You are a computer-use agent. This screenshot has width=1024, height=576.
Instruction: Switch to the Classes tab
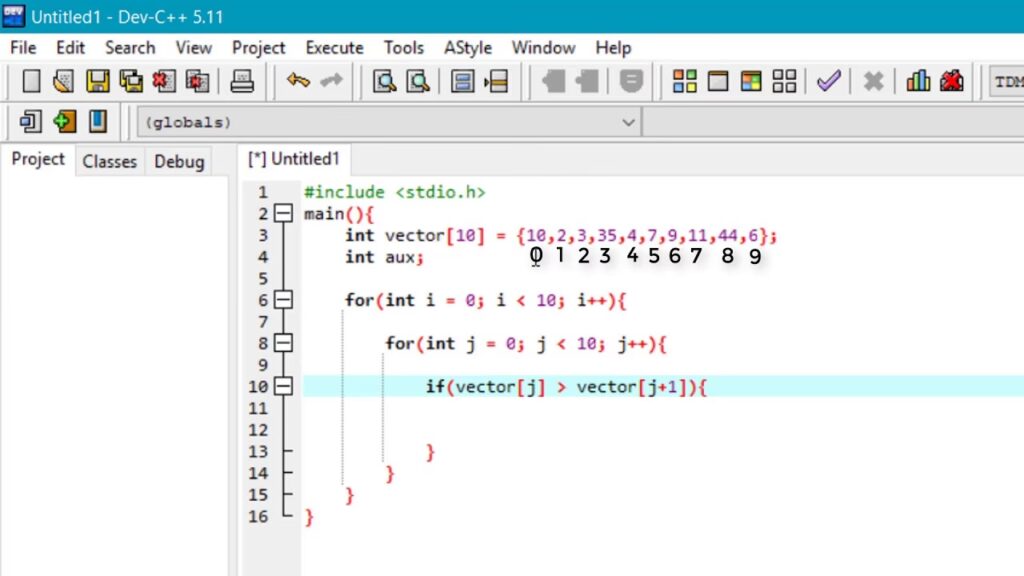click(x=109, y=161)
